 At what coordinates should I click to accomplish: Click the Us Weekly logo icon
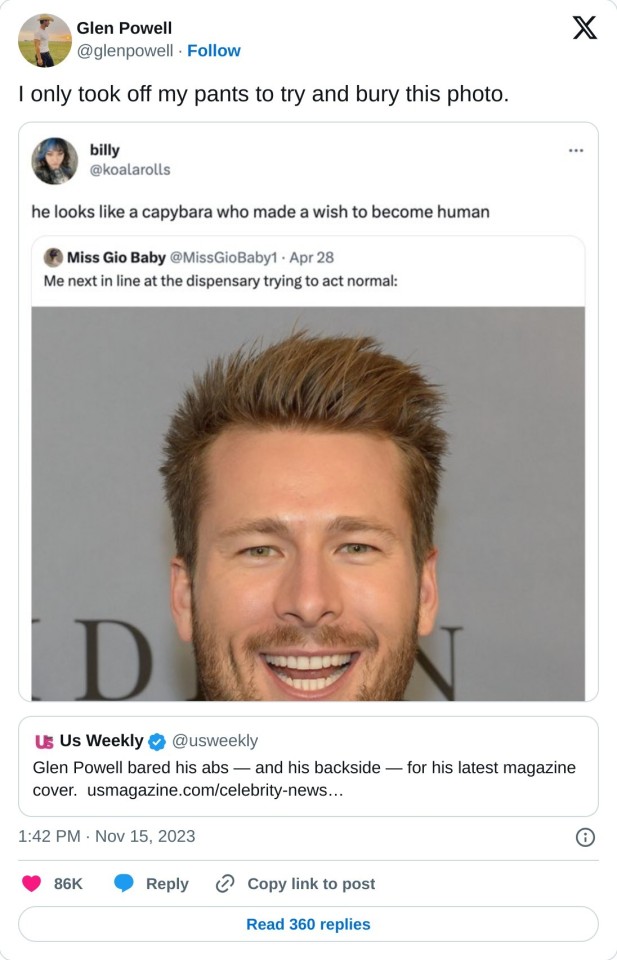(44, 741)
